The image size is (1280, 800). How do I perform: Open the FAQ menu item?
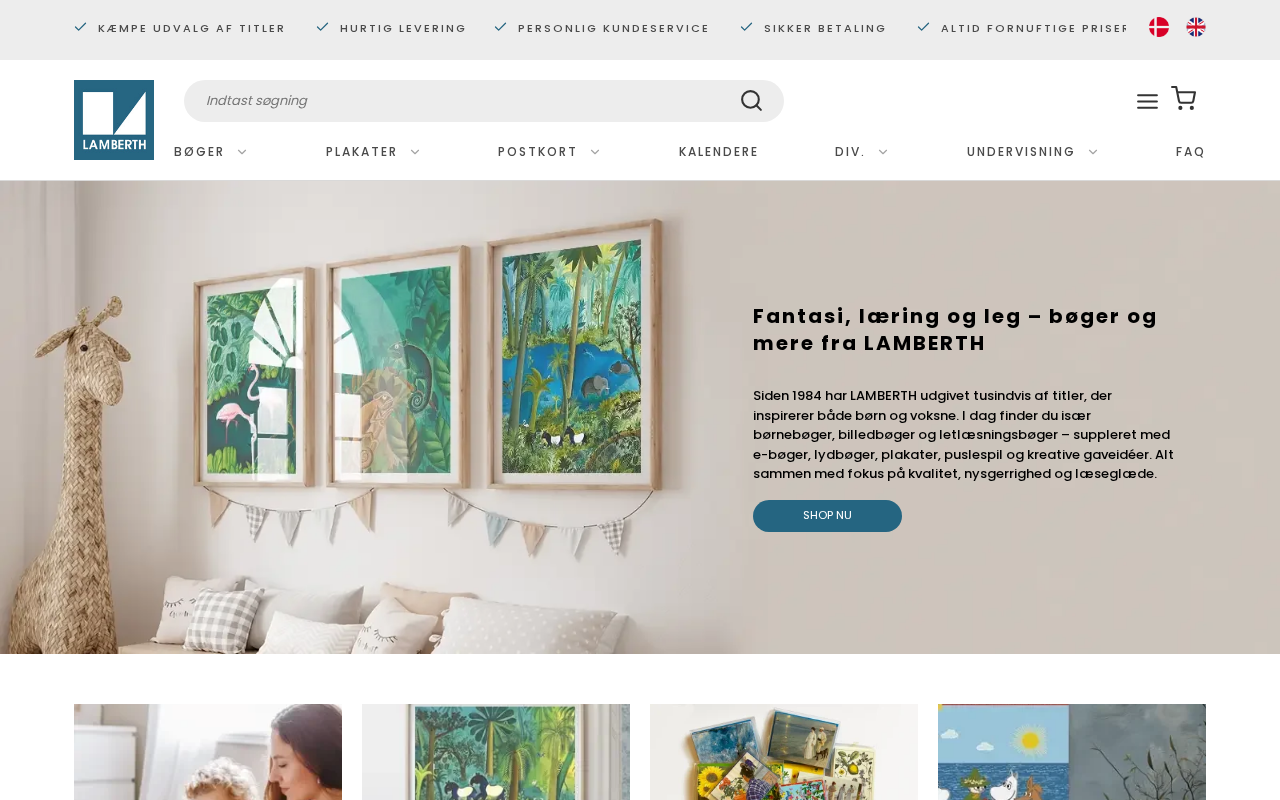pyautogui.click(x=1190, y=152)
